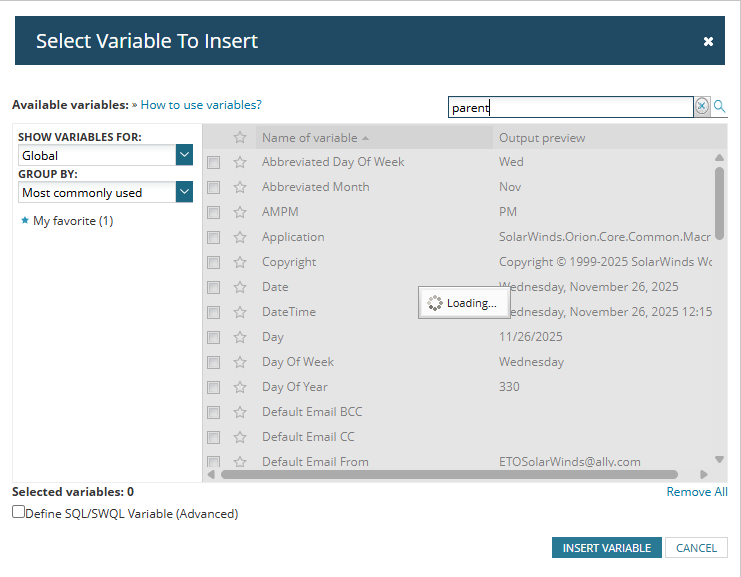Click scroll down arrow of list
741x577 pixels.
(x=719, y=459)
